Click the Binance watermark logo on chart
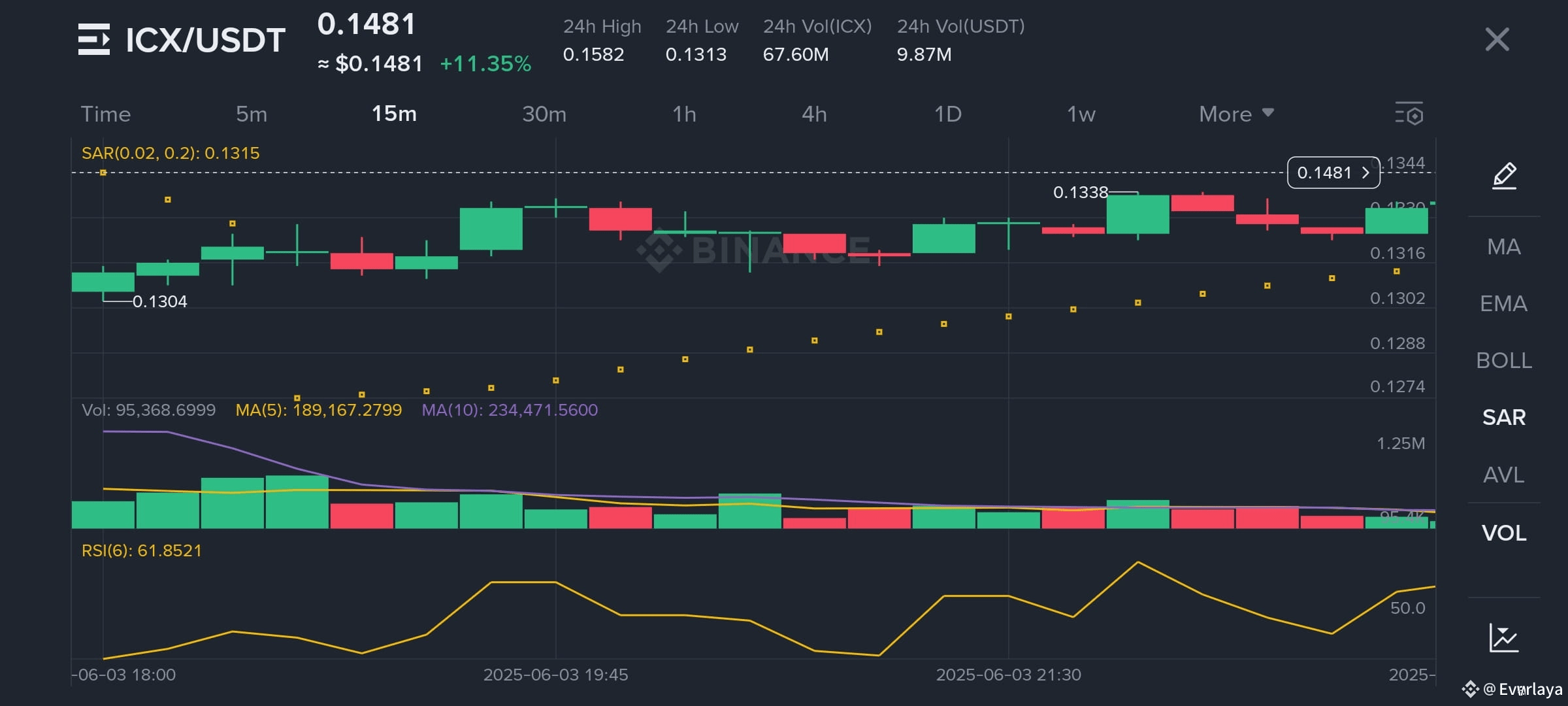The height and width of the screenshot is (706, 1568). [x=660, y=251]
